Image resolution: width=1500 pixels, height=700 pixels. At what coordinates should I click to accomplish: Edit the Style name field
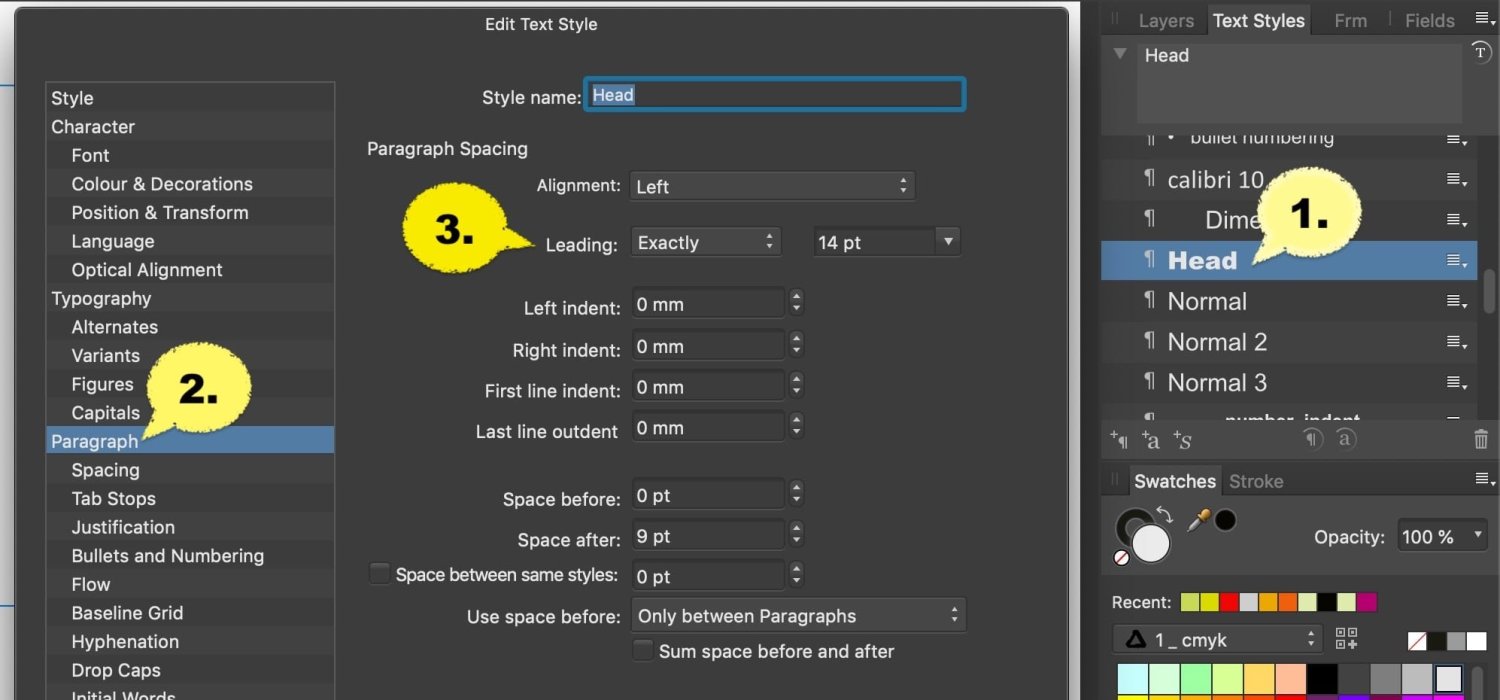point(774,94)
